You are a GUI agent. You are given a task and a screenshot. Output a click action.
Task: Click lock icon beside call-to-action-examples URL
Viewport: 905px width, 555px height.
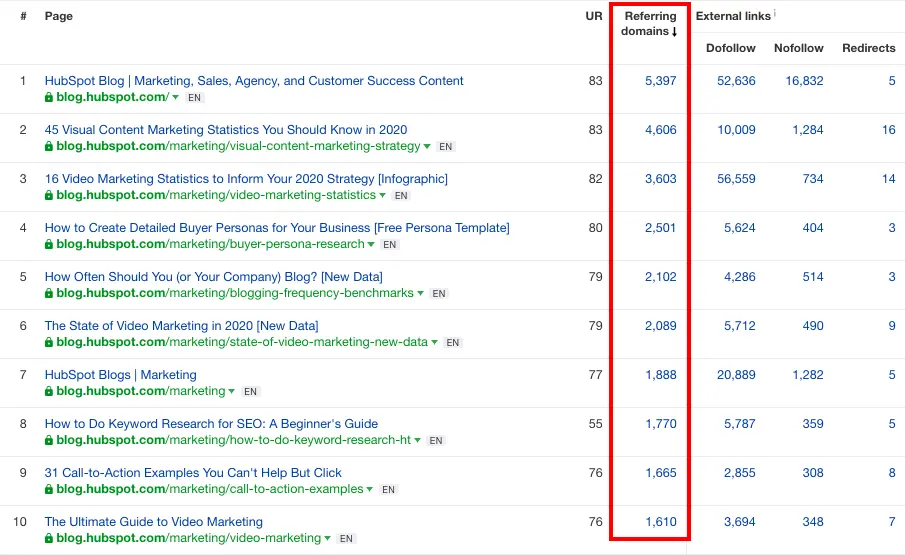[x=49, y=490]
